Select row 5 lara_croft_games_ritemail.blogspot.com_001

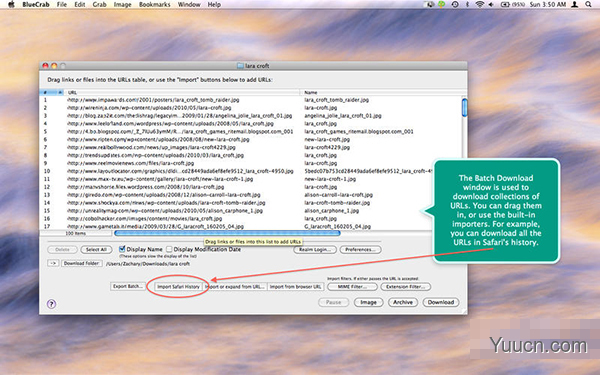coord(251,132)
